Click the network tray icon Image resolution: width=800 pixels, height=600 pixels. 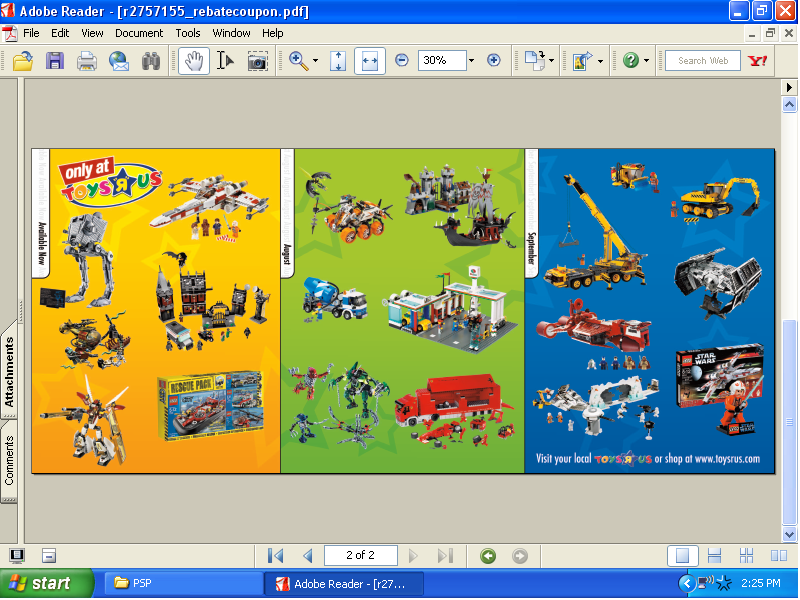[x=706, y=582]
